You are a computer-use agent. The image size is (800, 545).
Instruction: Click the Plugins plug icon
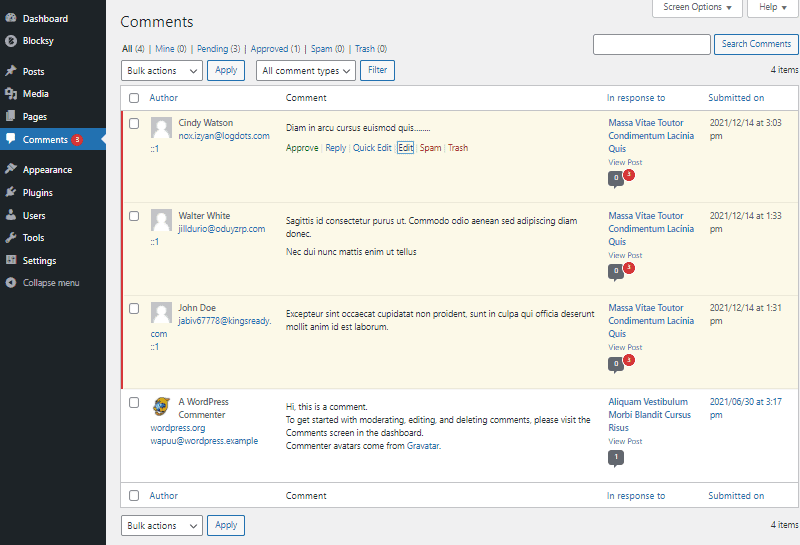[11, 192]
